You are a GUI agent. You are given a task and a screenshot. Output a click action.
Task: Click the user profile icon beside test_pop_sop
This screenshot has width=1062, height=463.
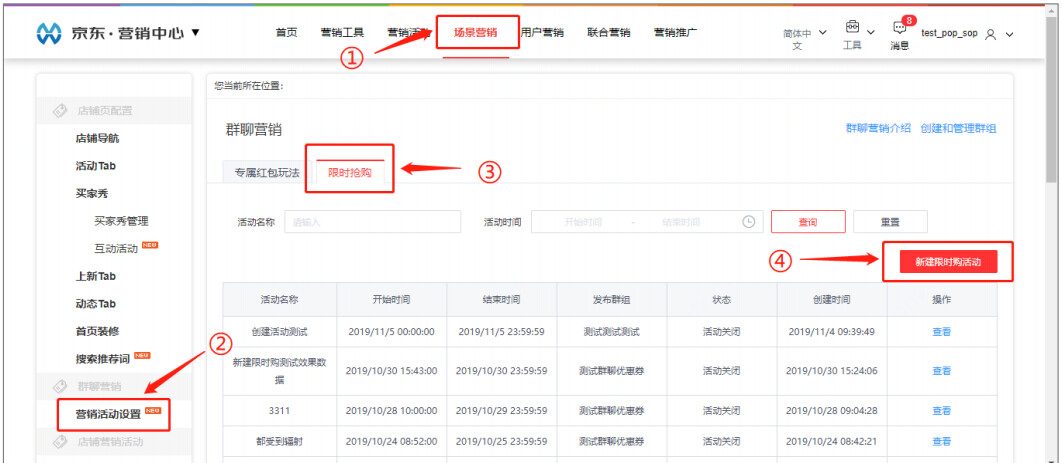pos(989,34)
